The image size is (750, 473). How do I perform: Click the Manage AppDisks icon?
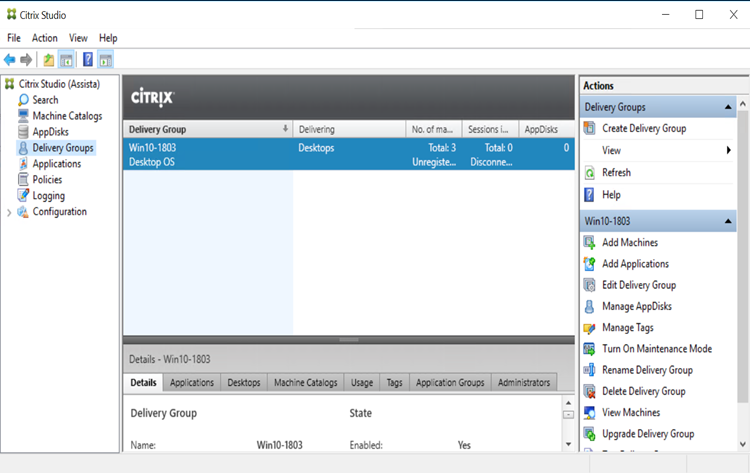point(589,306)
